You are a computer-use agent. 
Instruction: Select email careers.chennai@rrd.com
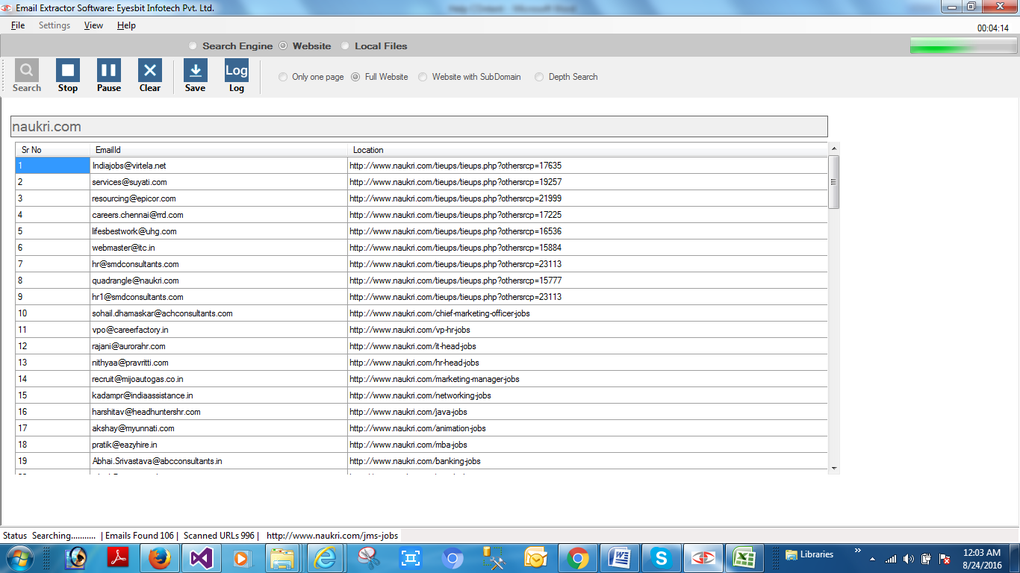tap(137, 215)
